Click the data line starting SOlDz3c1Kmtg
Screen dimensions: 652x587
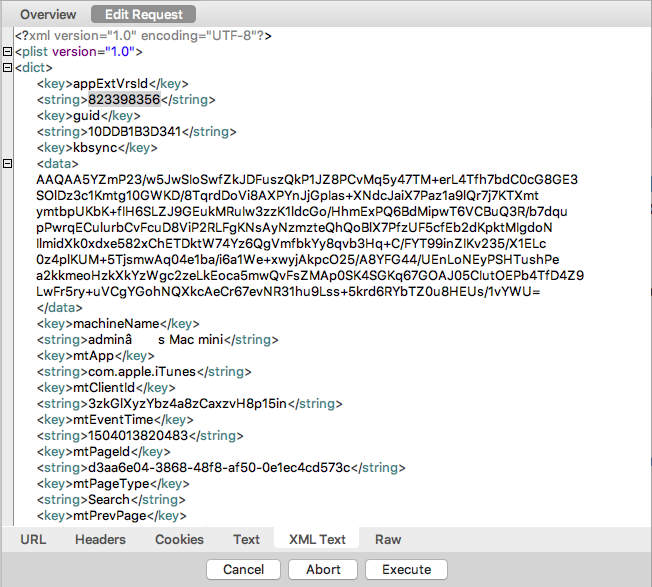(287, 195)
